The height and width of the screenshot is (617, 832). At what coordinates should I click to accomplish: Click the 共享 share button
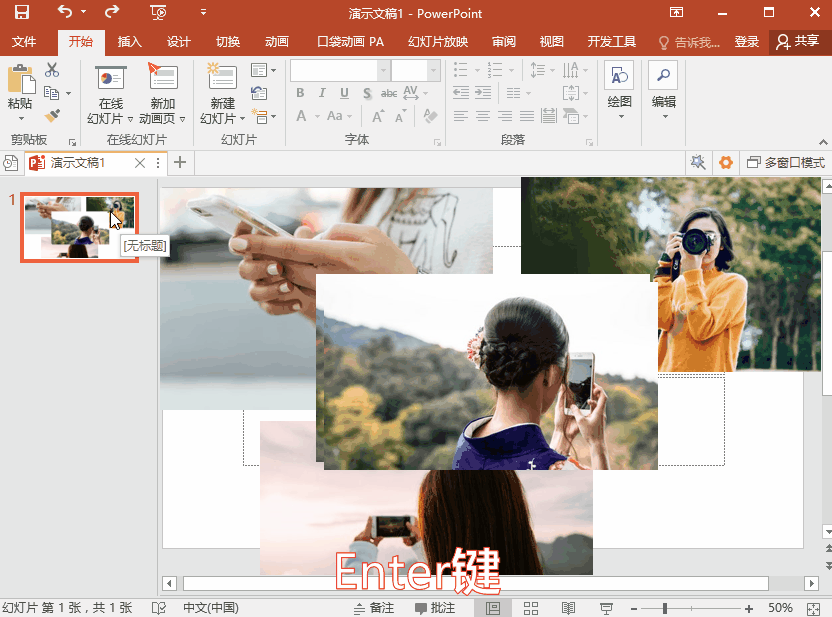click(x=797, y=42)
